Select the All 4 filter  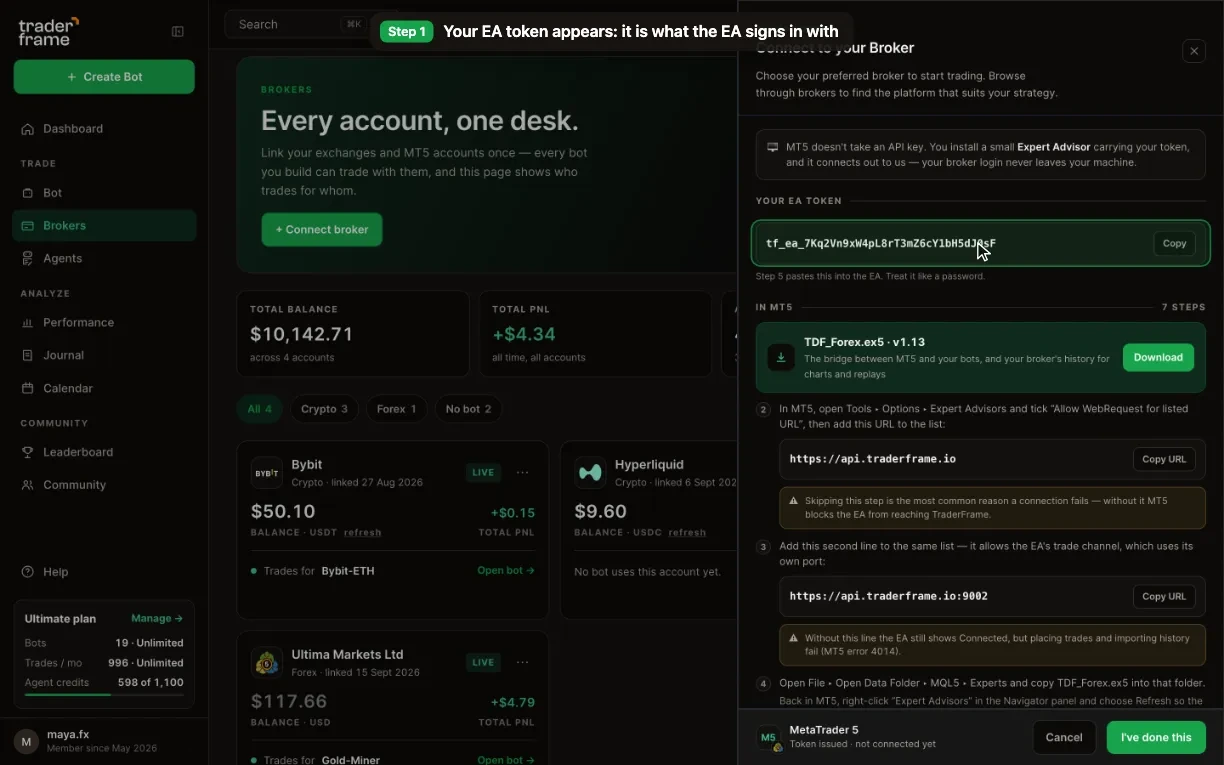point(260,409)
